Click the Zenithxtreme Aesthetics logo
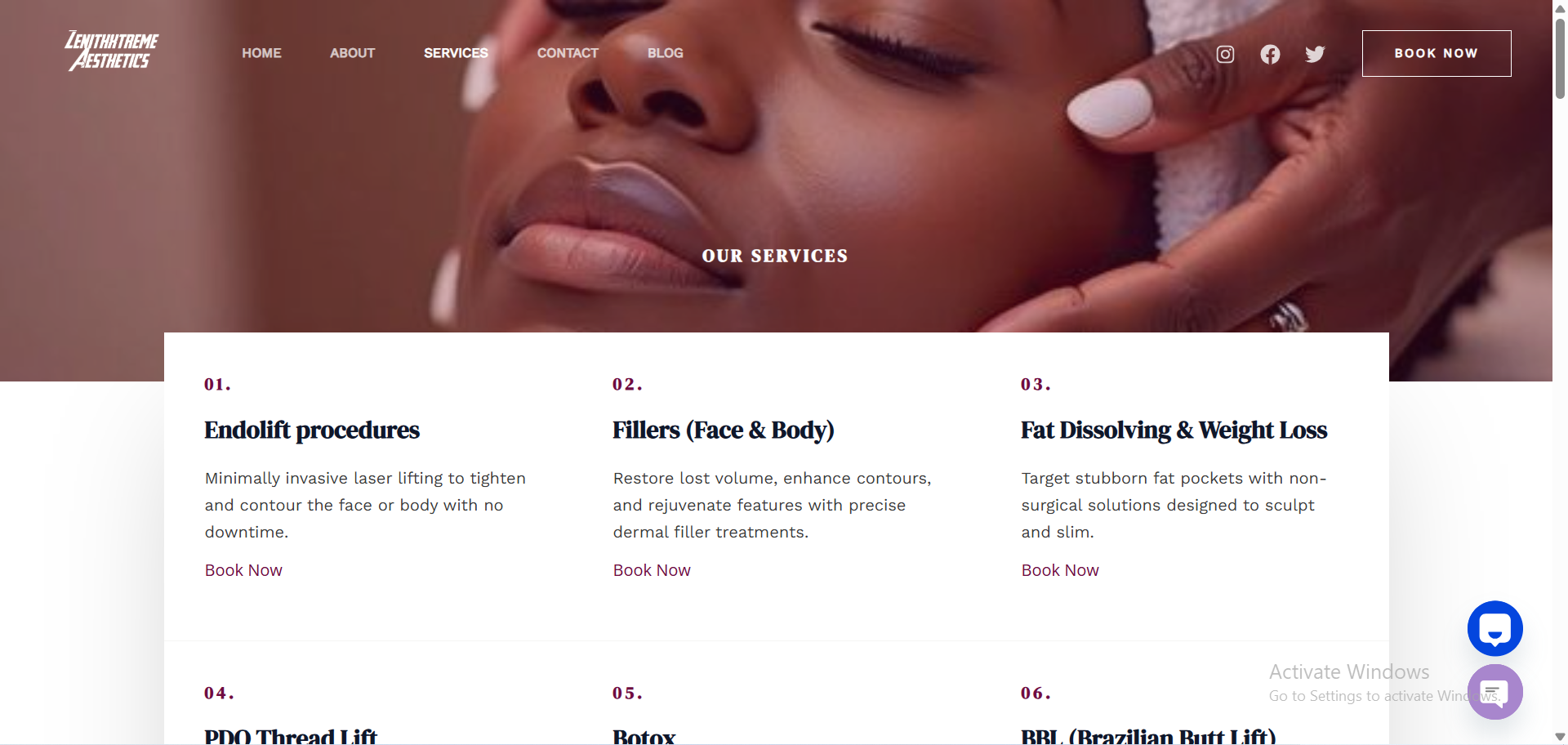Screen dimensions: 1568x745 [x=112, y=51]
